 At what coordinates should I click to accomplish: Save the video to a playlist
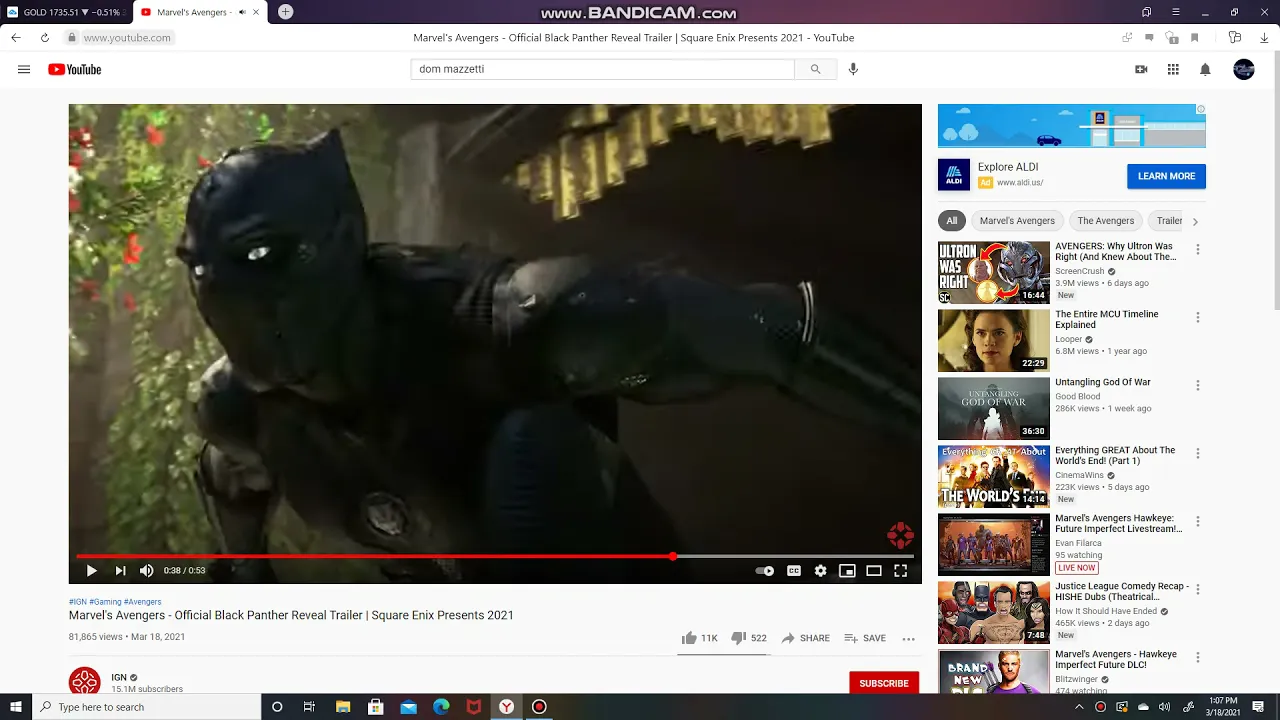865,638
